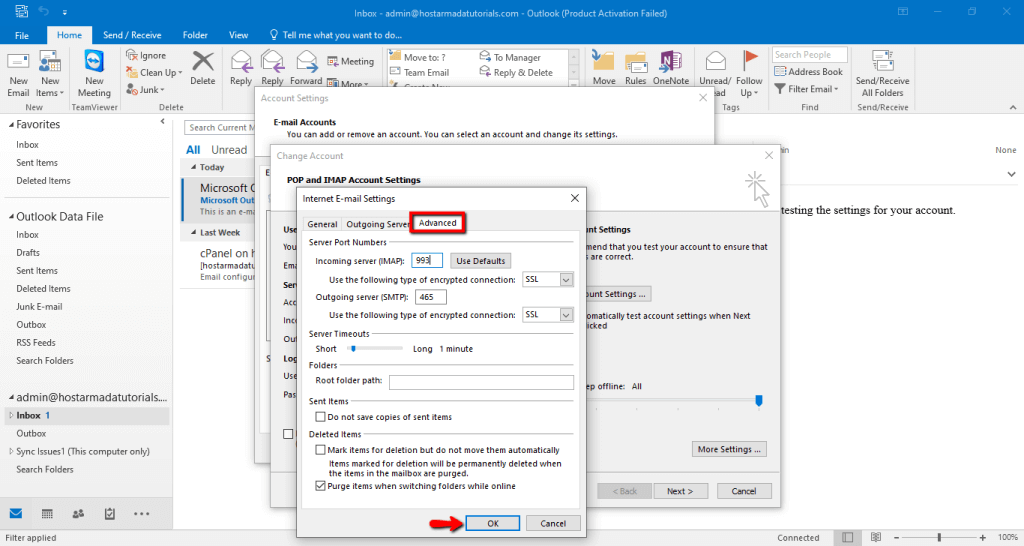Click the outgoing server SMTP port field
The height and width of the screenshot is (546, 1024).
pos(431,297)
